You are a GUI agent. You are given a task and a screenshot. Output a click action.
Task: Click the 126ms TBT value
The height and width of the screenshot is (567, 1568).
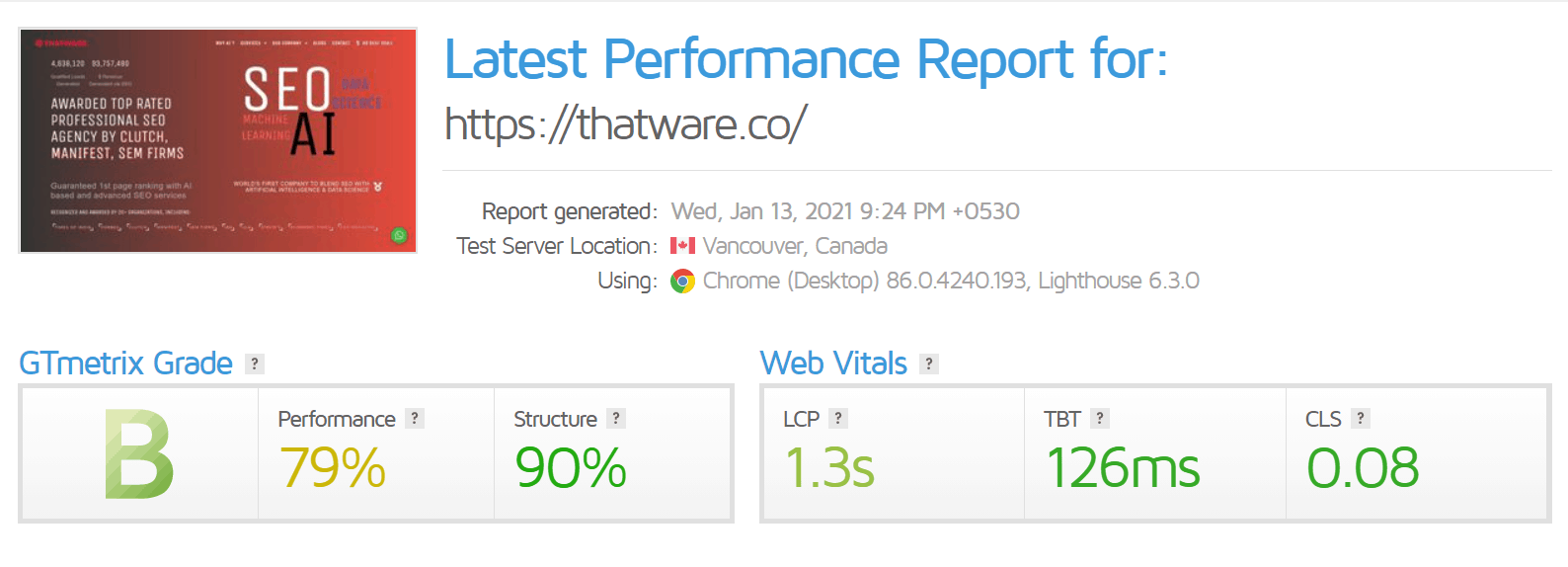(1123, 468)
